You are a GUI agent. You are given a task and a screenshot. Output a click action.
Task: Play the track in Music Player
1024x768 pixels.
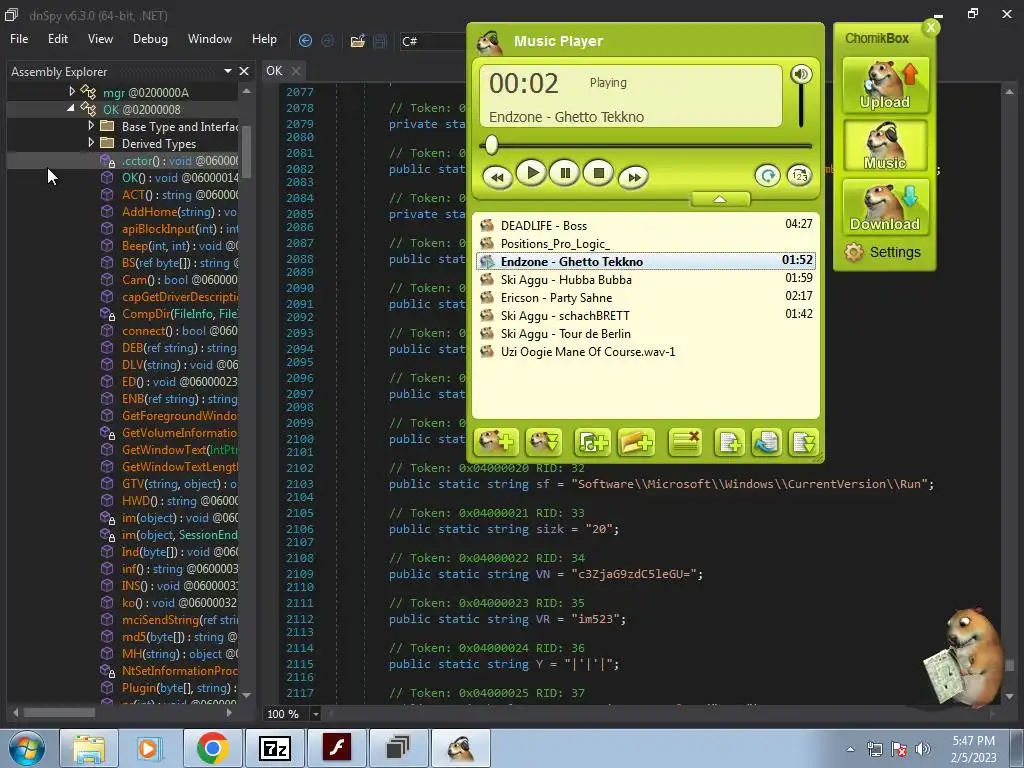tap(532, 173)
